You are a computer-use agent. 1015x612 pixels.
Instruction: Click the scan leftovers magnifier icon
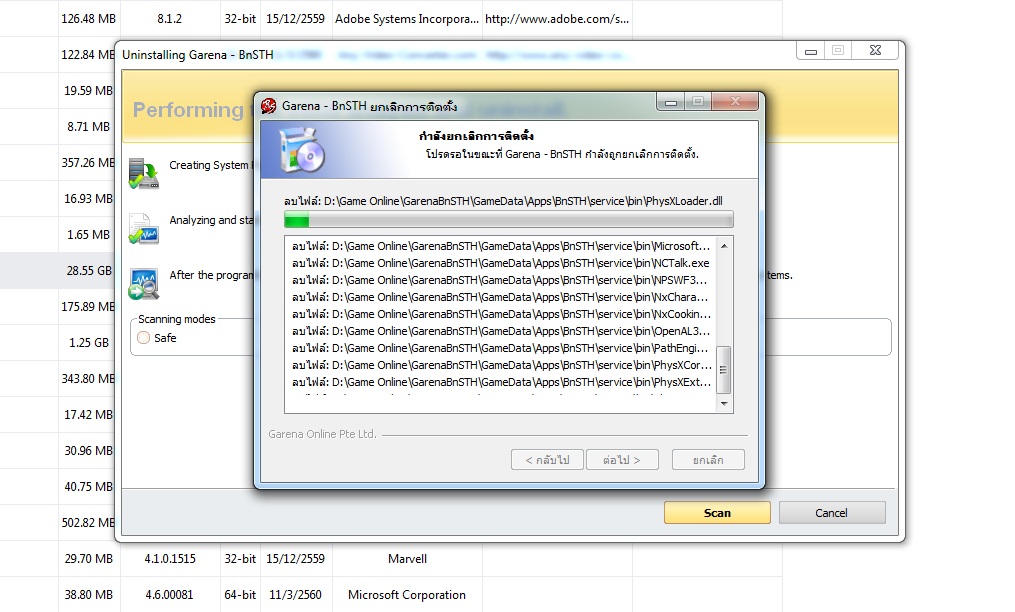coord(144,284)
